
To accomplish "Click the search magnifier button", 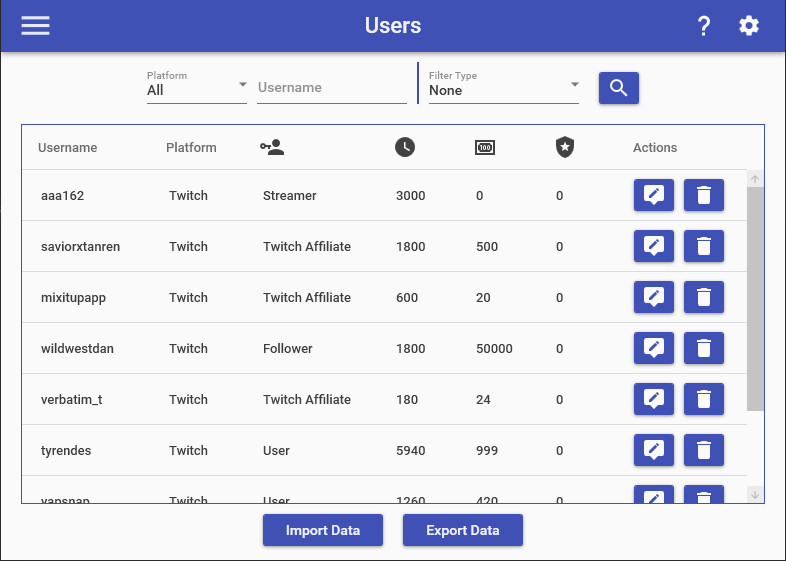I will [x=618, y=88].
